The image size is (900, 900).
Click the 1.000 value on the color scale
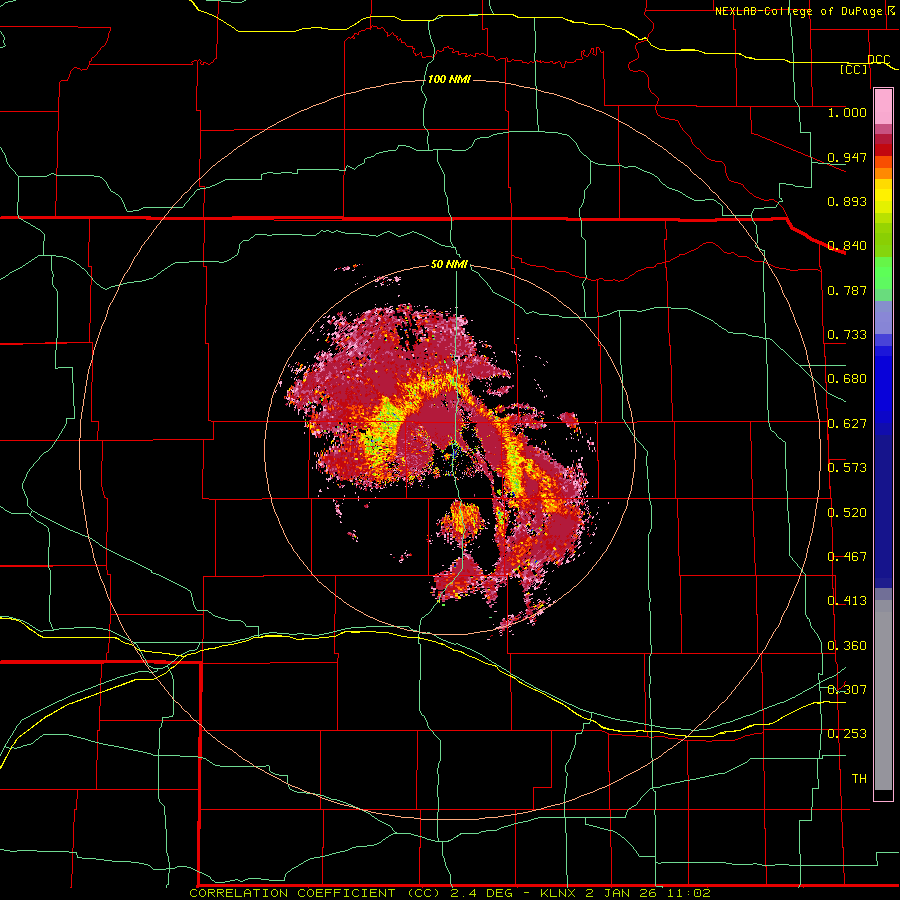click(847, 113)
